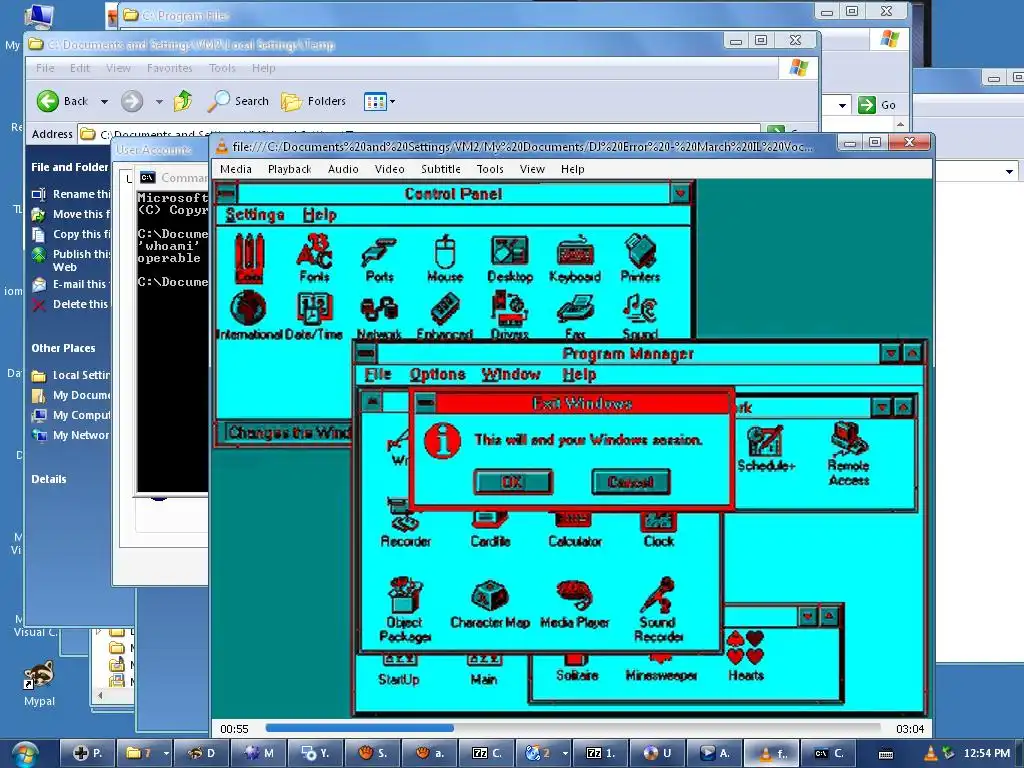Image resolution: width=1024 pixels, height=768 pixels.
Task: Open the Favorites menu in Explorer
Action: point(170,68)
